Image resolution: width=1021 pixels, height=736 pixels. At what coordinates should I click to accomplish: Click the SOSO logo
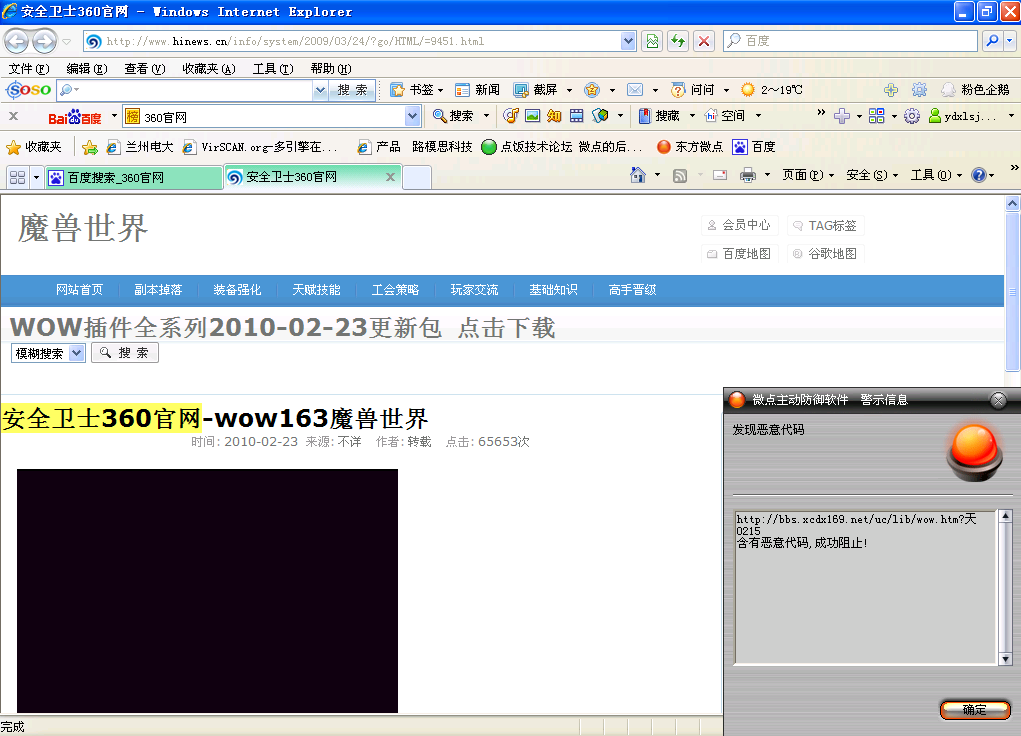point(29,90)
